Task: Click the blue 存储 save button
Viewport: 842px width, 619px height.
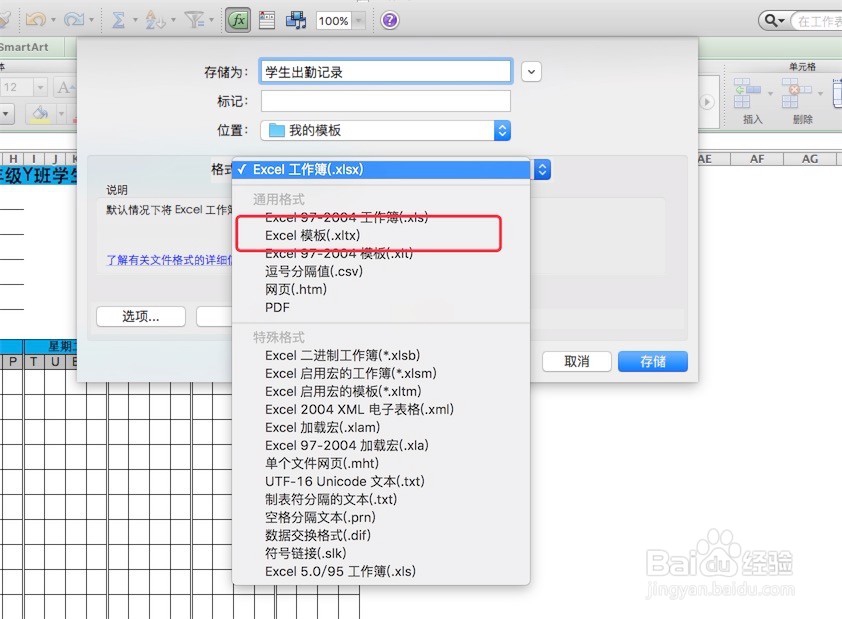Action: click(652, 361)
